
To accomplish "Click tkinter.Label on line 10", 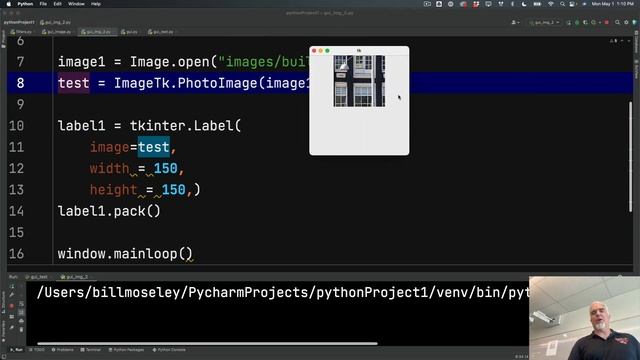I will [x=182, y=126].
